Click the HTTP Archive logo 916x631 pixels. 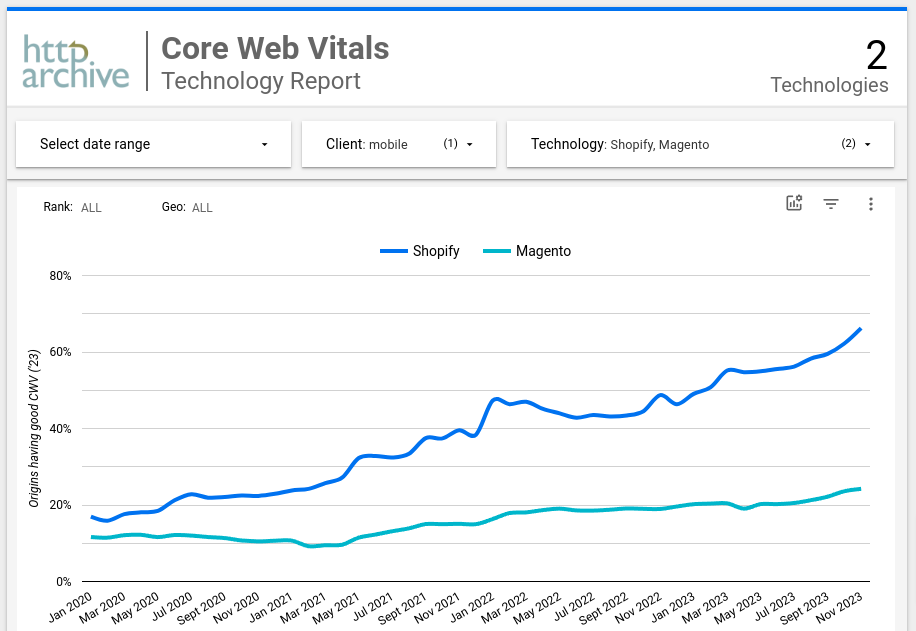[76, 62]
